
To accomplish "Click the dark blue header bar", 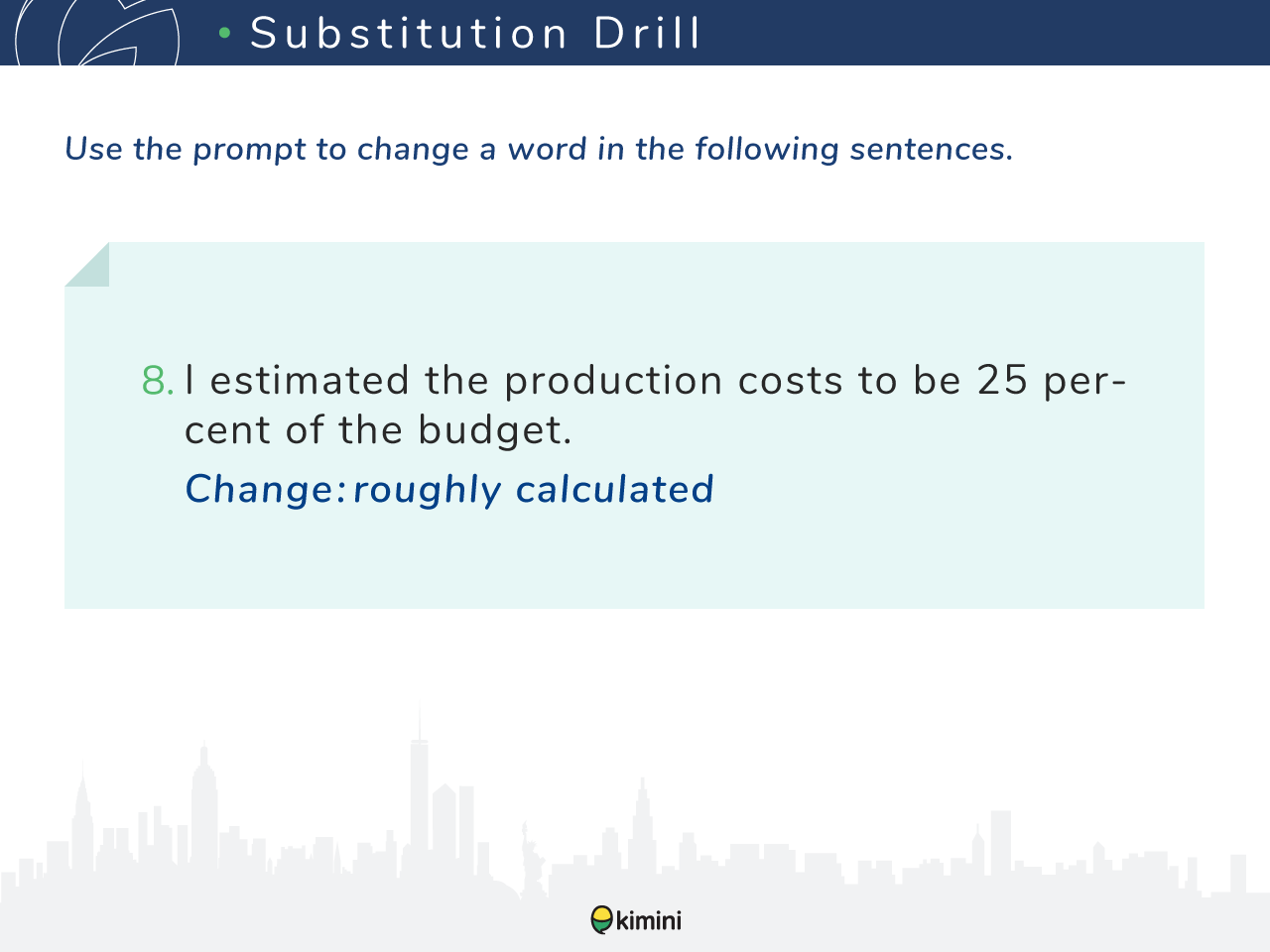I will pos(635,33).
